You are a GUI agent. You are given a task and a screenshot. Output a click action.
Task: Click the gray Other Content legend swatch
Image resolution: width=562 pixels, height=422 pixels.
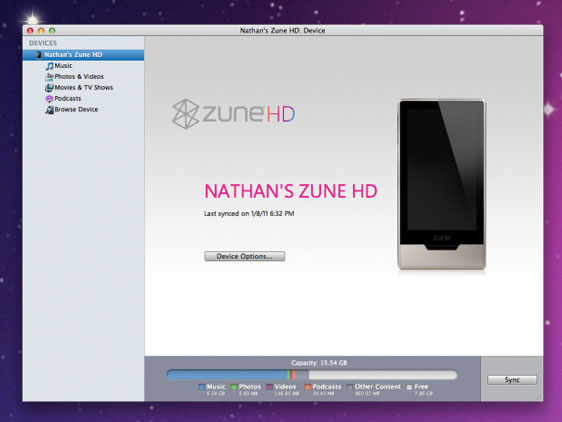pyautogui.click(x=350, y=387)
